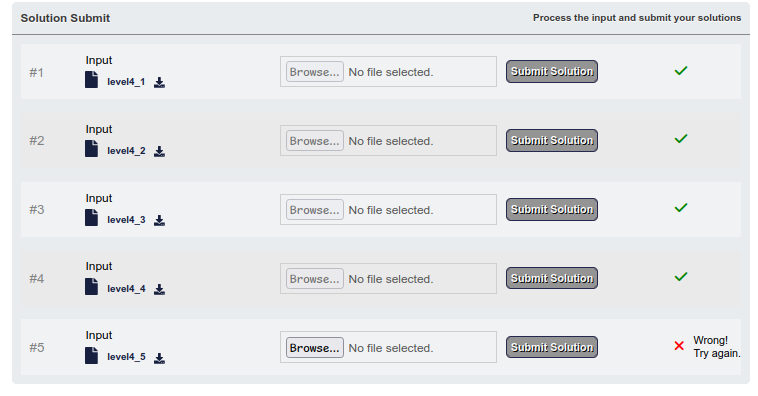Screen dimensions: 758x396
Task: Download the level4_5 input file
Action: (160, 358)
